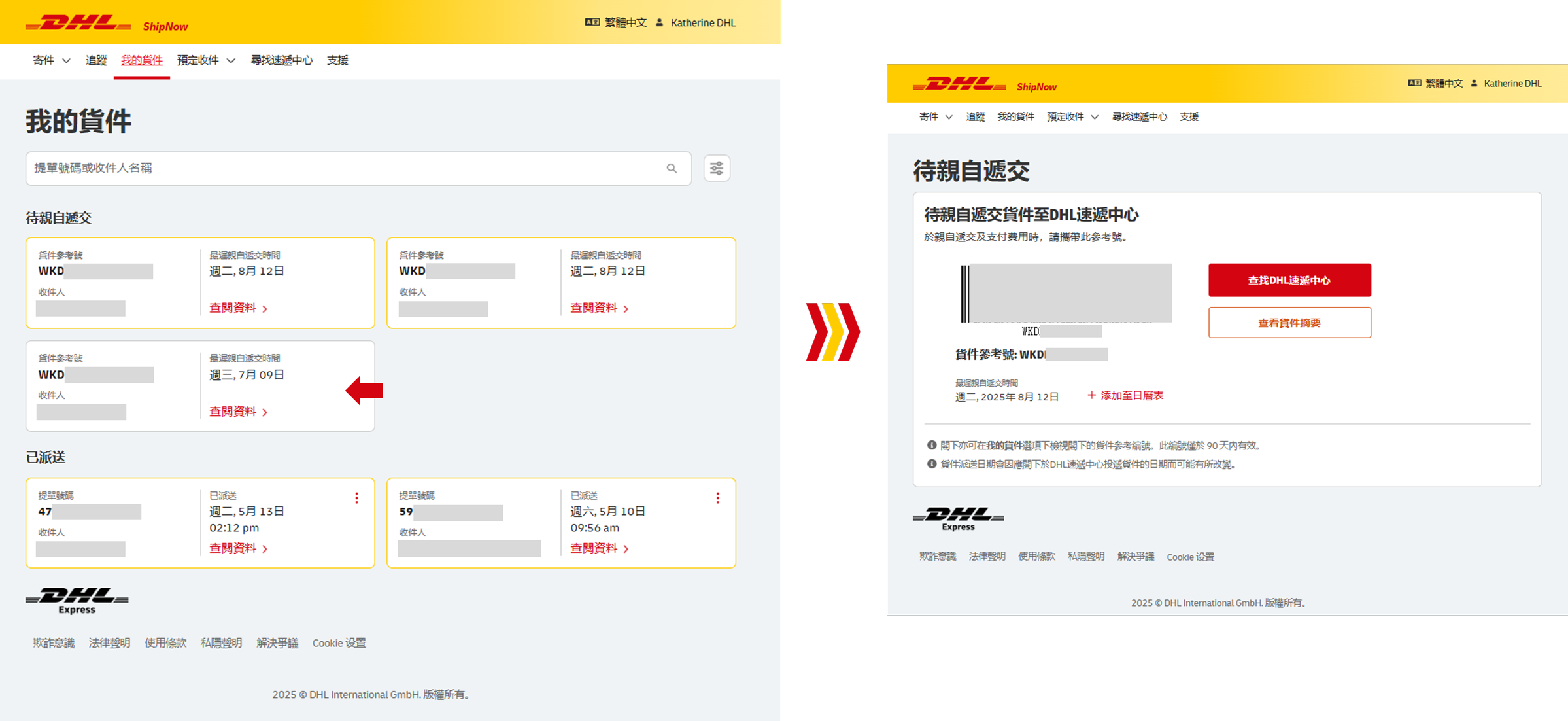The height and width of the screenshot is (721, 1568).
Task: Open three-dot menu on May 10 delivered shipment
Action: point(717,498)
